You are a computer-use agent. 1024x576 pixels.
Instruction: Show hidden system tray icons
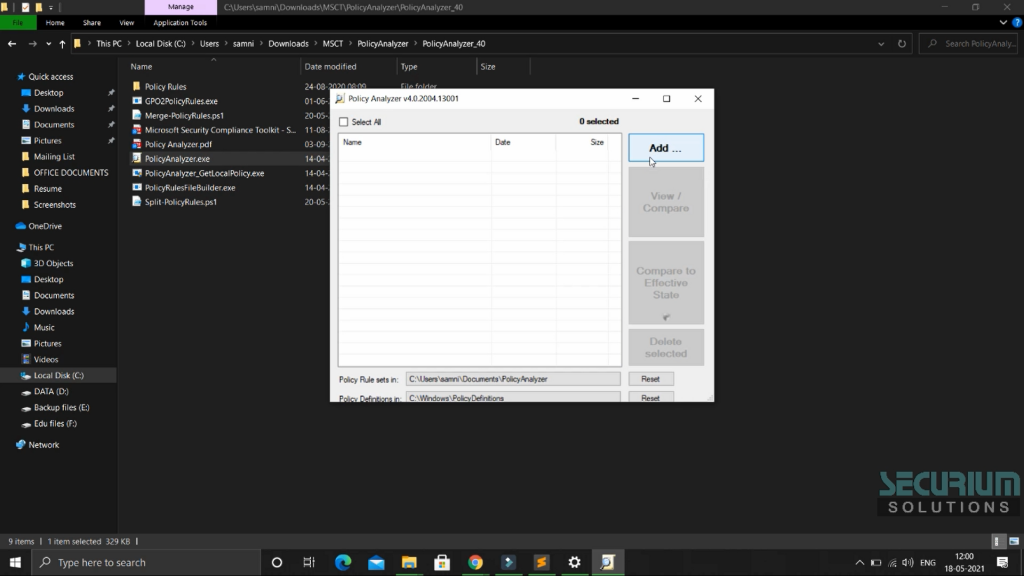point(859,562)
